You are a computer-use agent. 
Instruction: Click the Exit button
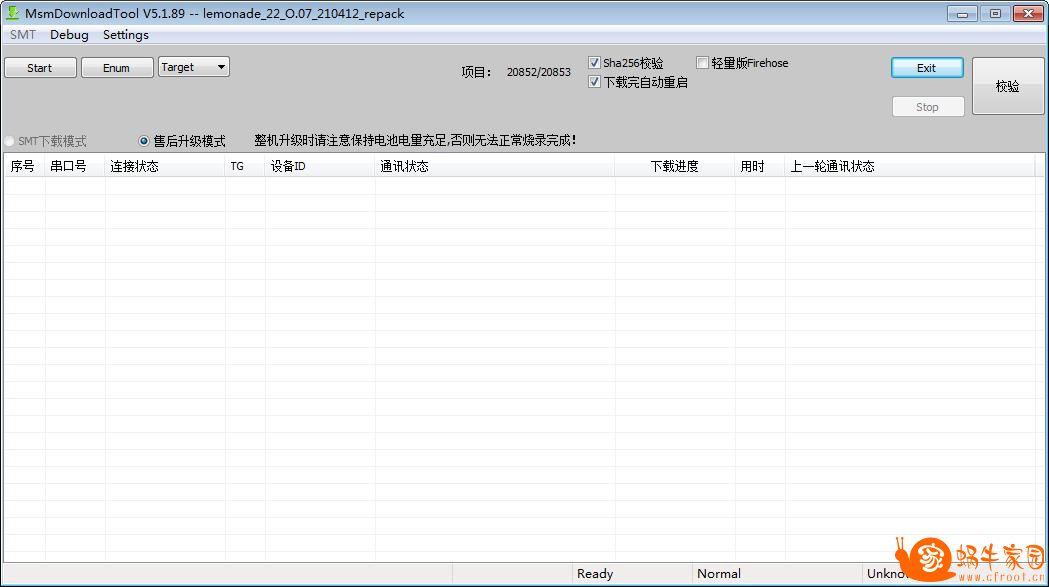click(x=927, y=68)
